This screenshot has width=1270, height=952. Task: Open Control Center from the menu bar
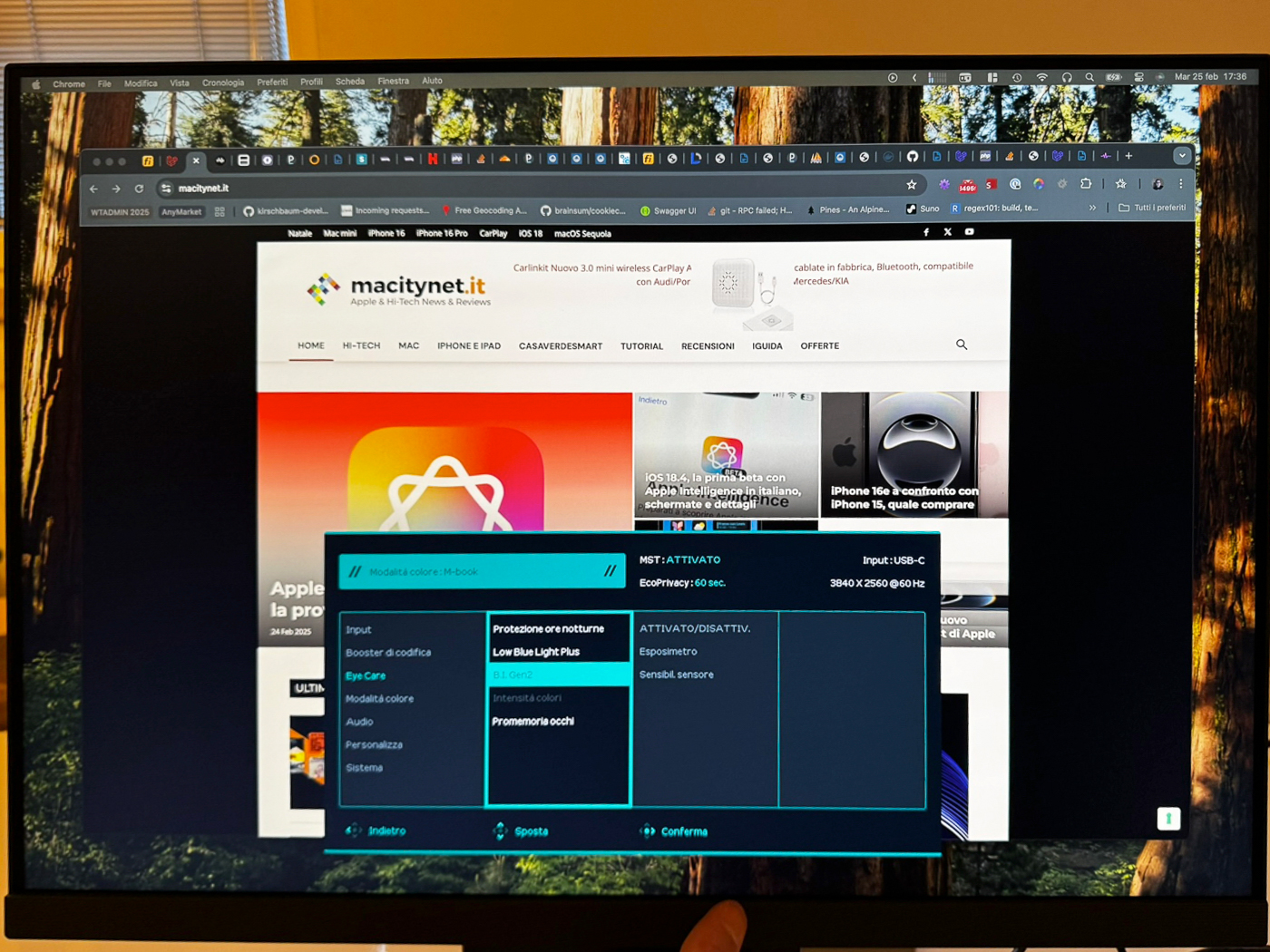[1138, 77]
